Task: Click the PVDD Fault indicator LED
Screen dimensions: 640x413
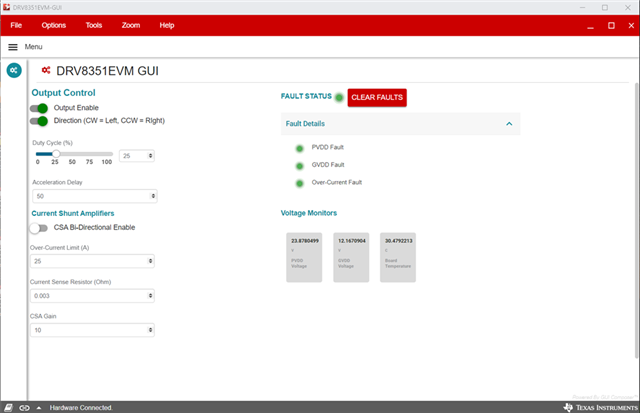Action: coord(300,149)
